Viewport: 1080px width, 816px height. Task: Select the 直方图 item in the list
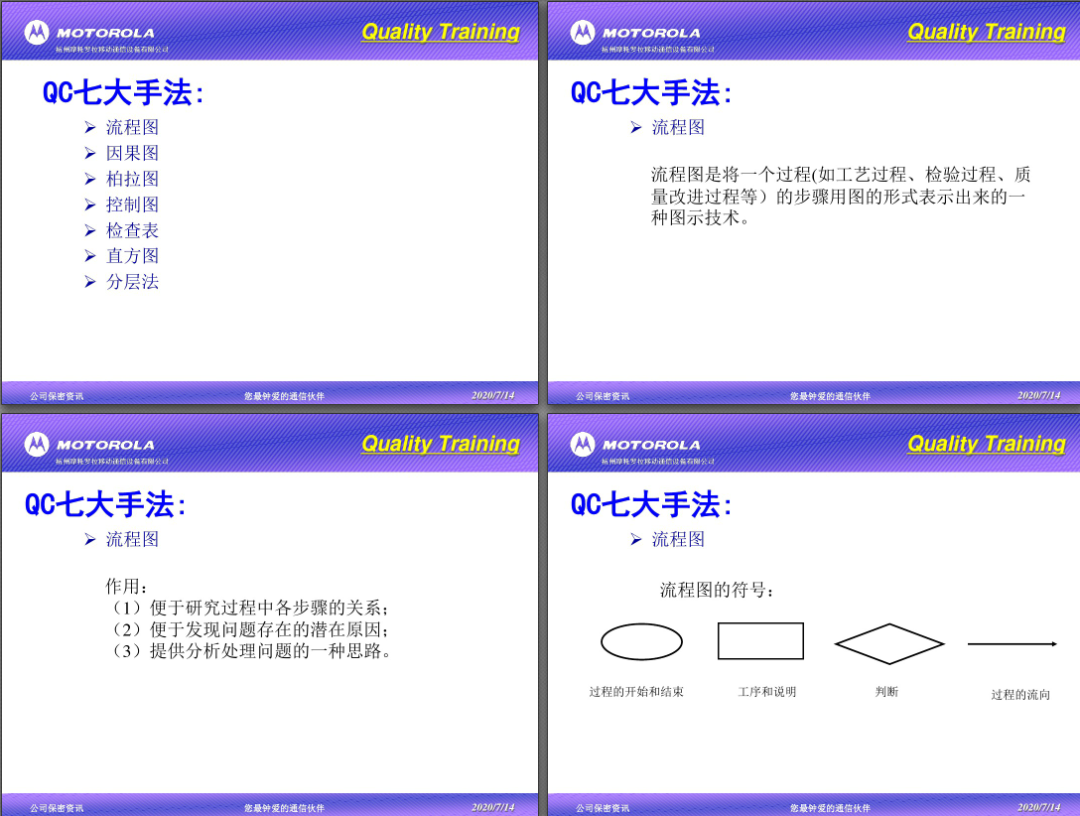pos(134,256)
